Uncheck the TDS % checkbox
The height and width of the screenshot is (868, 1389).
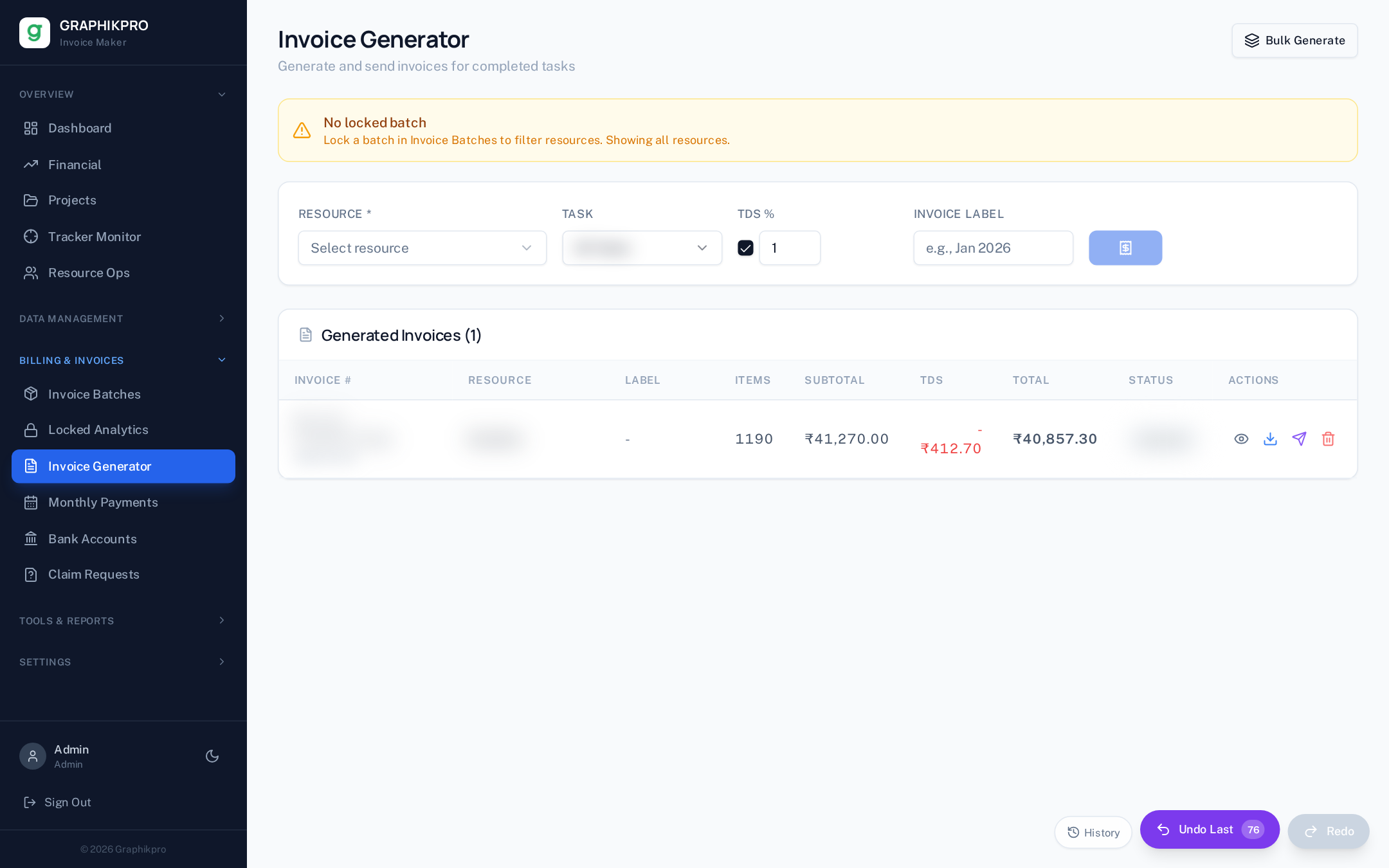[745, 248]
